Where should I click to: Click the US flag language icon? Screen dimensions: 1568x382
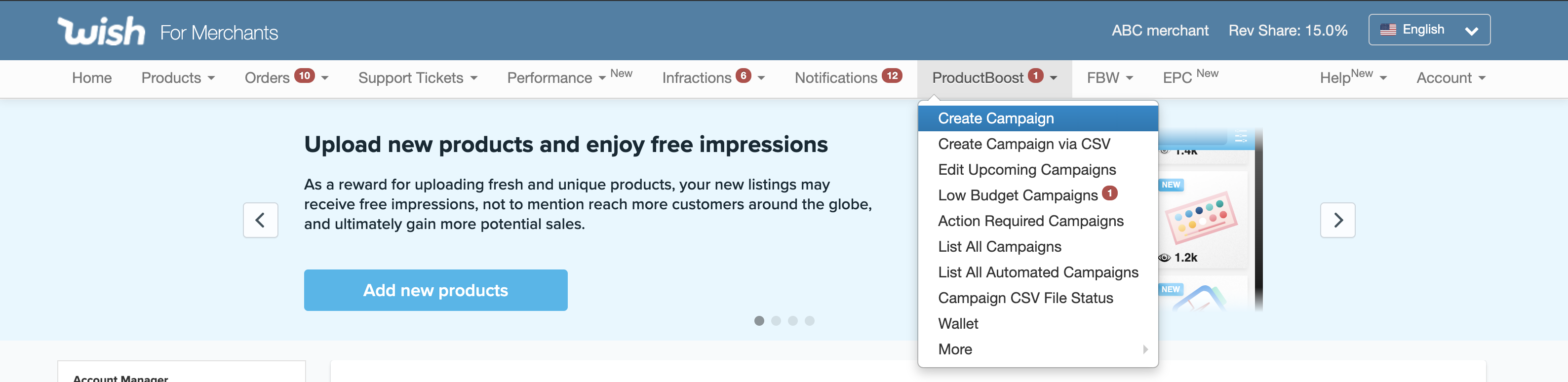(x=1388, y=29)
